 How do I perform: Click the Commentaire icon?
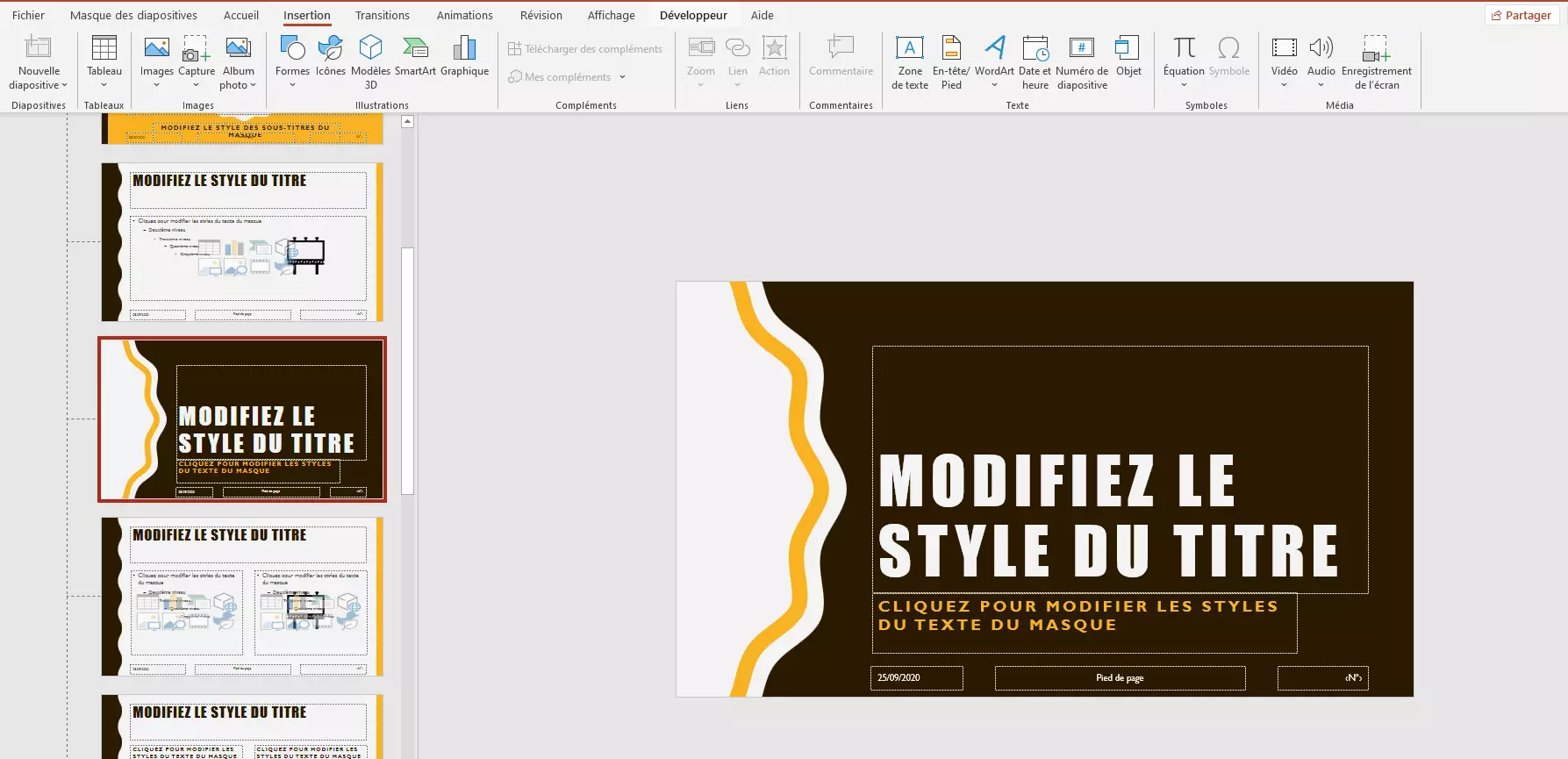(841, 47)
